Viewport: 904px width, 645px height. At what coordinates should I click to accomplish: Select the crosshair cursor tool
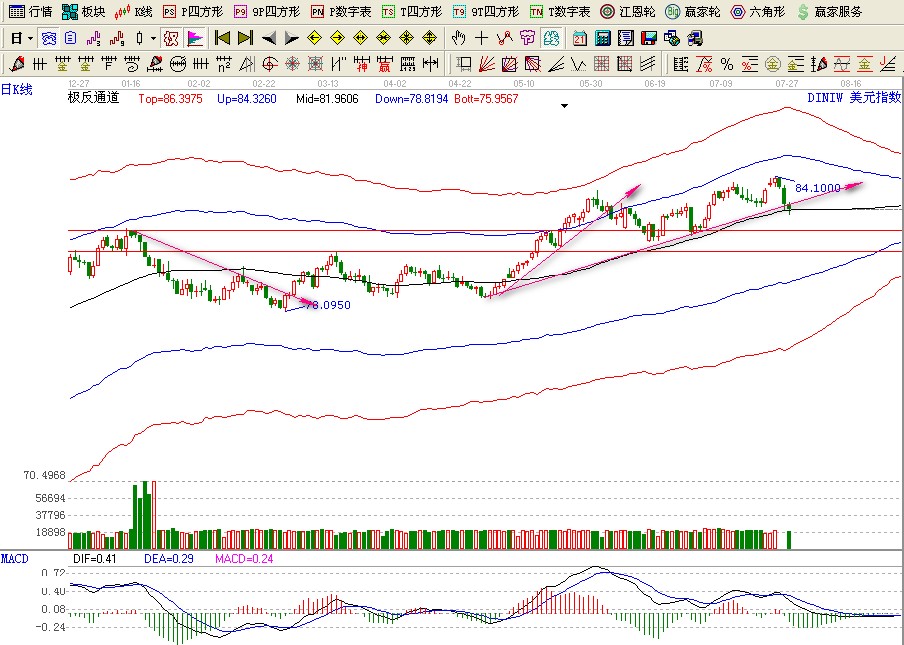pyautogui.click(x=482, y=39)
